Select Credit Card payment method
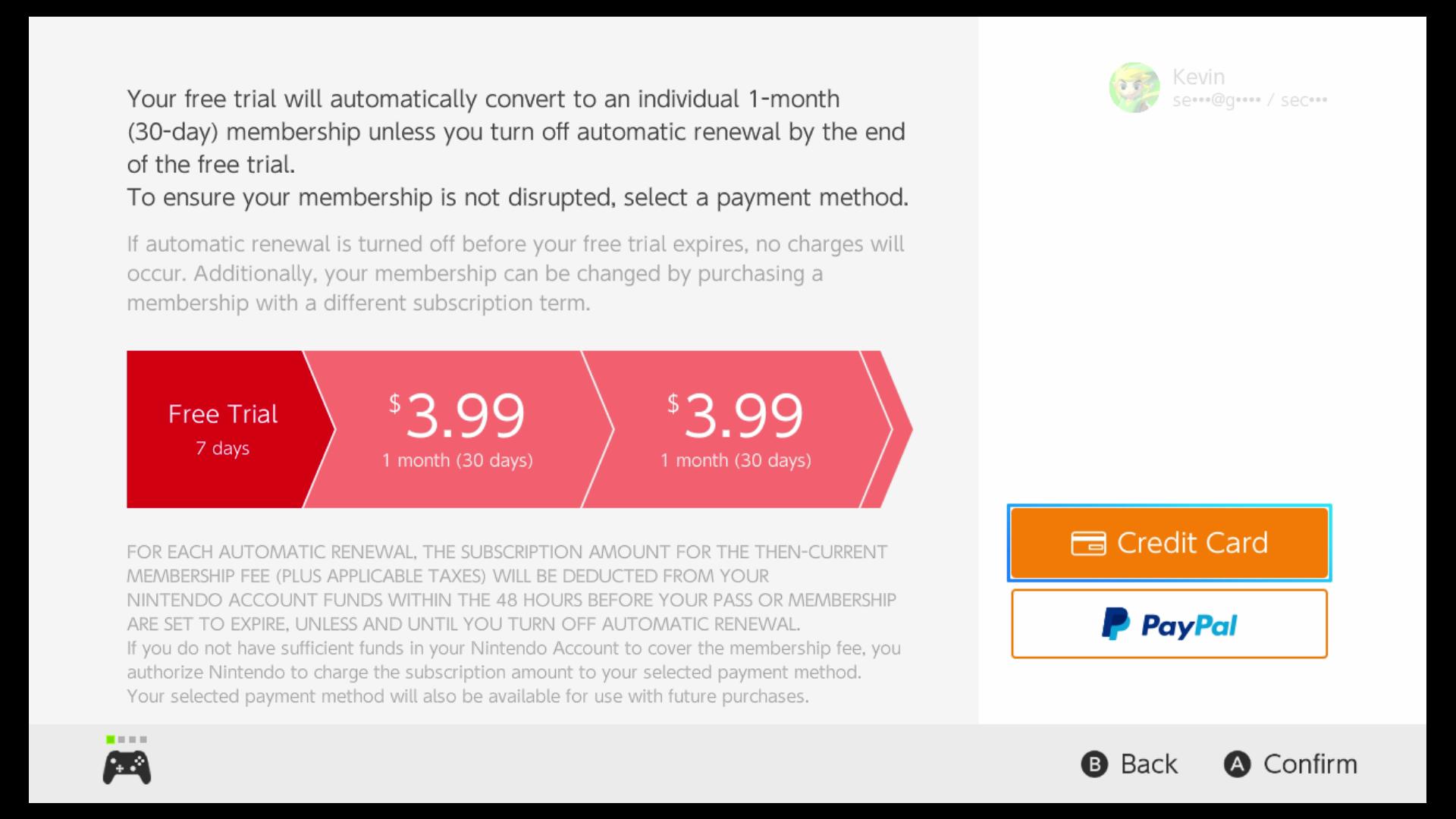 tap(1169, 543)
